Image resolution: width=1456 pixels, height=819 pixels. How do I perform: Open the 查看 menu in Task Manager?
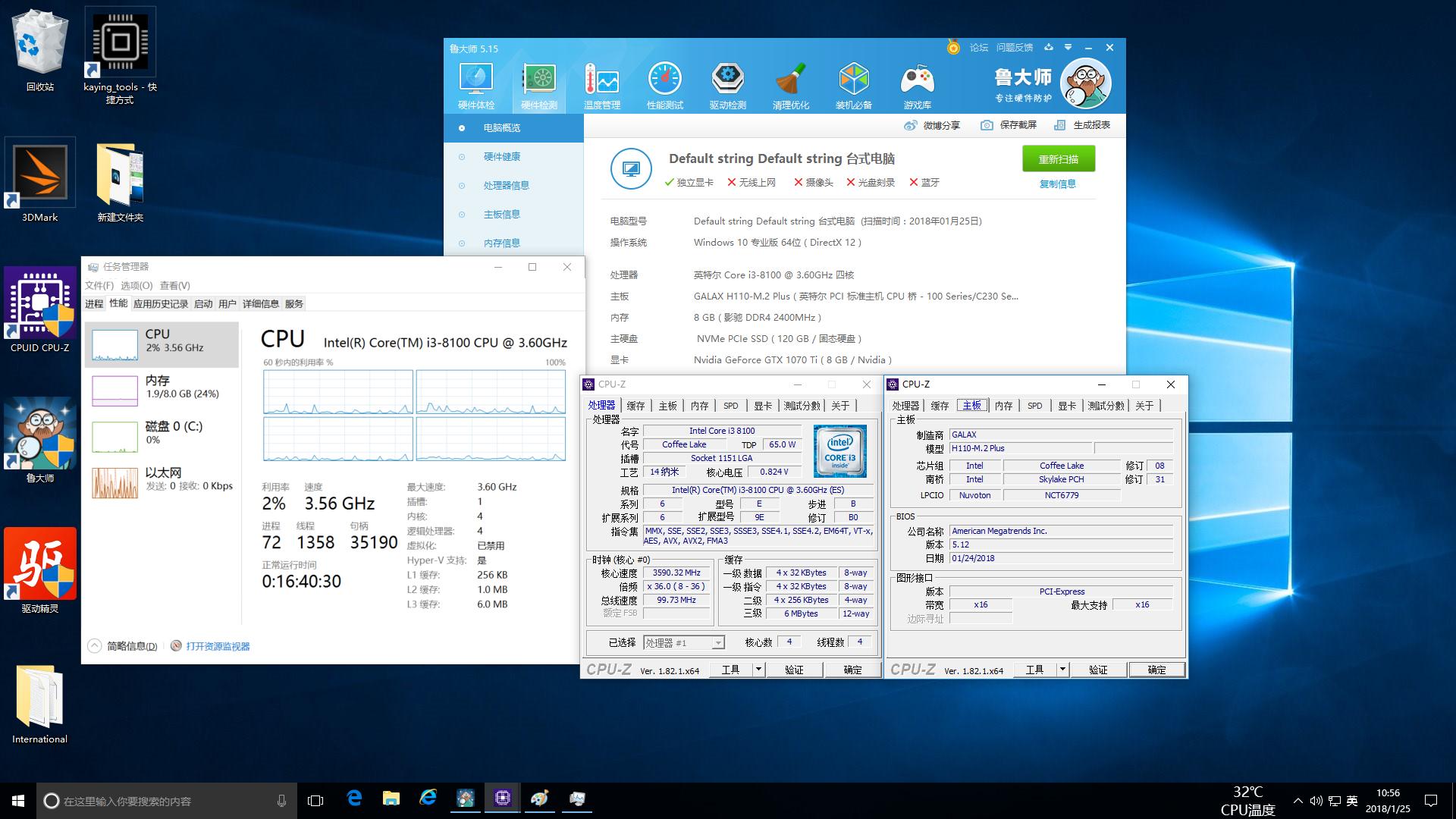pyautogui.click(x=174, y=285)
